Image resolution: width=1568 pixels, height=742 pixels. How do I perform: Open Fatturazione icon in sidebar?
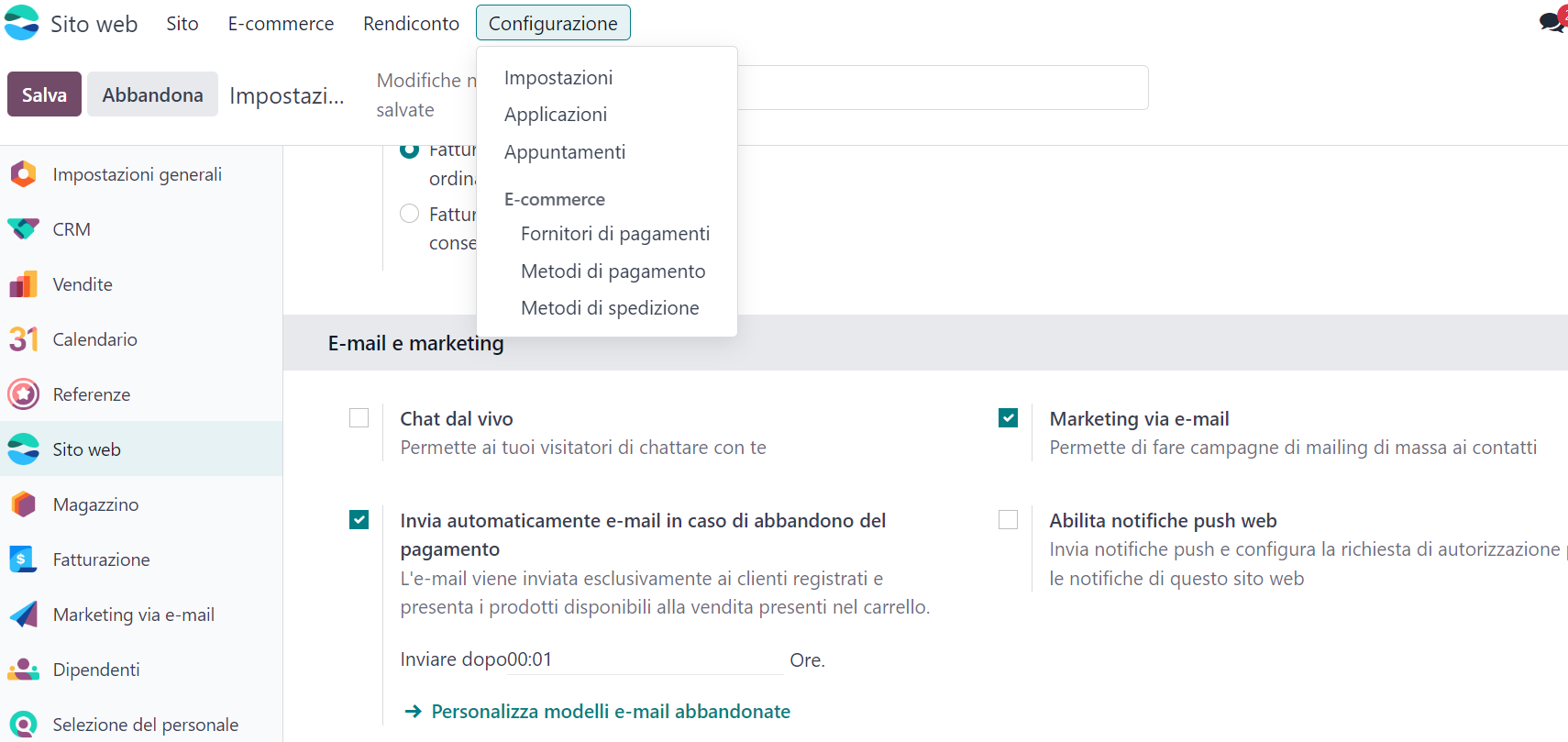click(x=23, y=559)
